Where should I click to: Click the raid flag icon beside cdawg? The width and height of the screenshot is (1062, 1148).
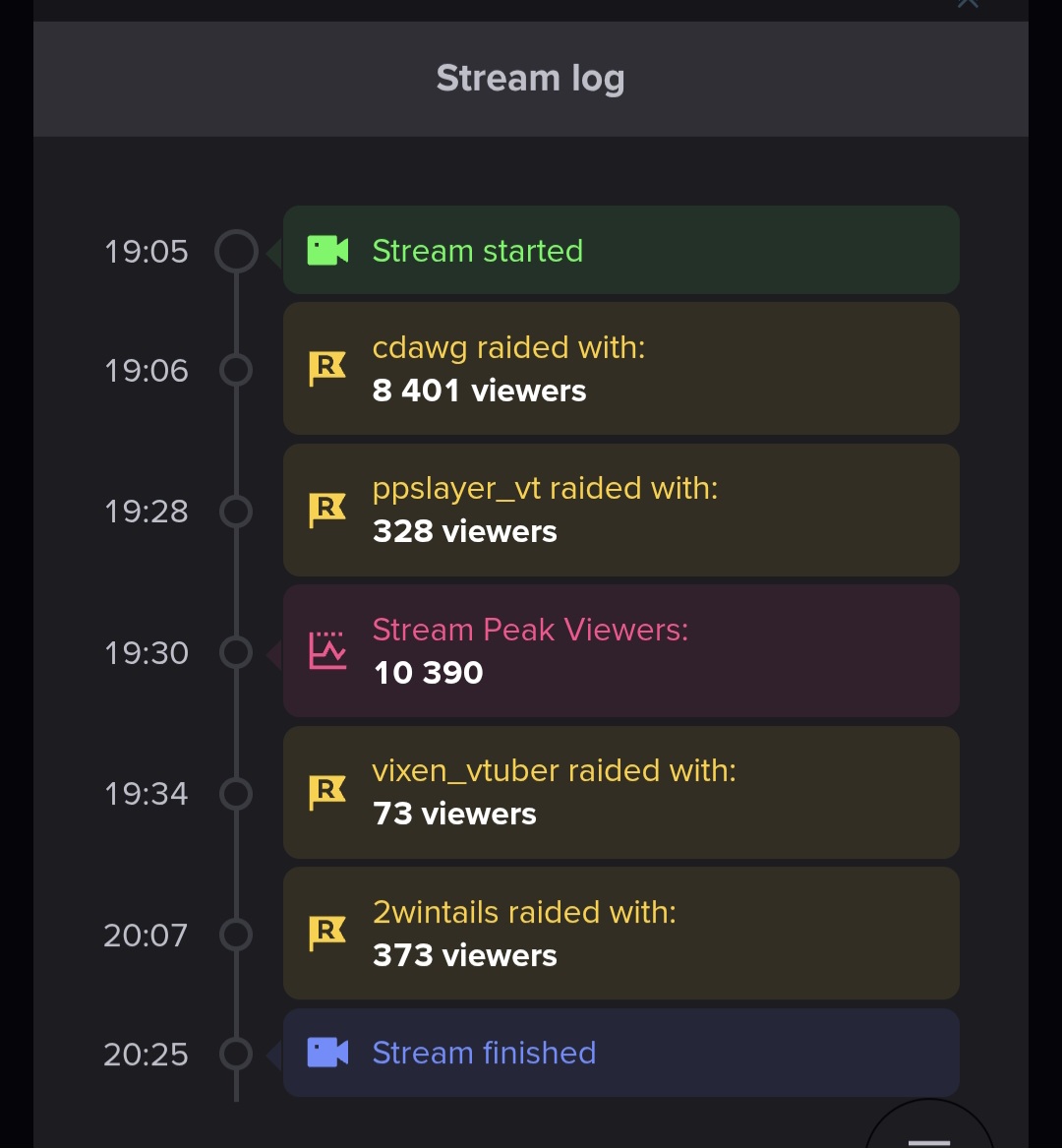point(326,368)
